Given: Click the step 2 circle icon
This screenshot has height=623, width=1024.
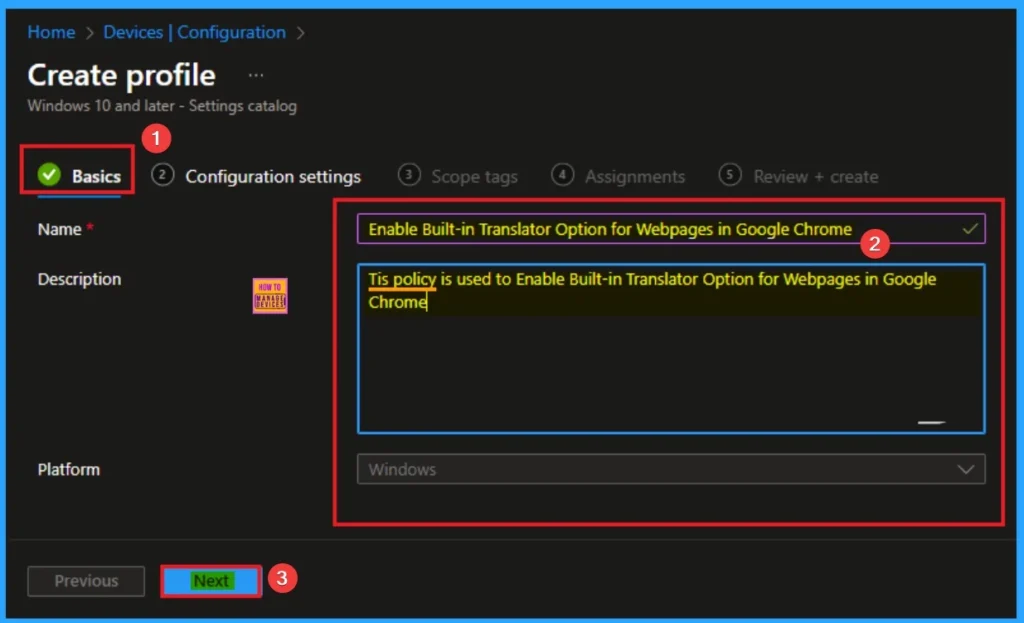Looking at the screenshot, I should (x=163, y=174).
